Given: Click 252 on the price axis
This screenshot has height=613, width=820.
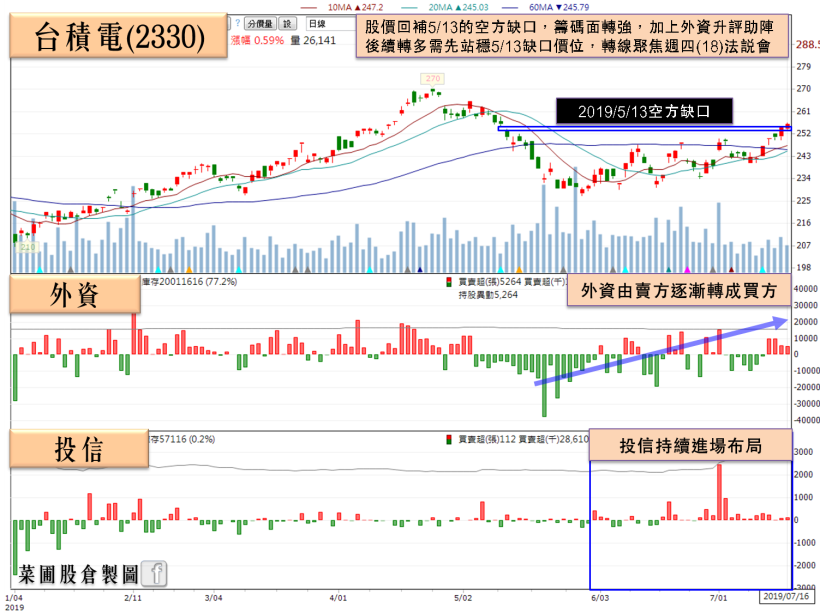Looking at the screenshot, I should click(x=803, y=133).
